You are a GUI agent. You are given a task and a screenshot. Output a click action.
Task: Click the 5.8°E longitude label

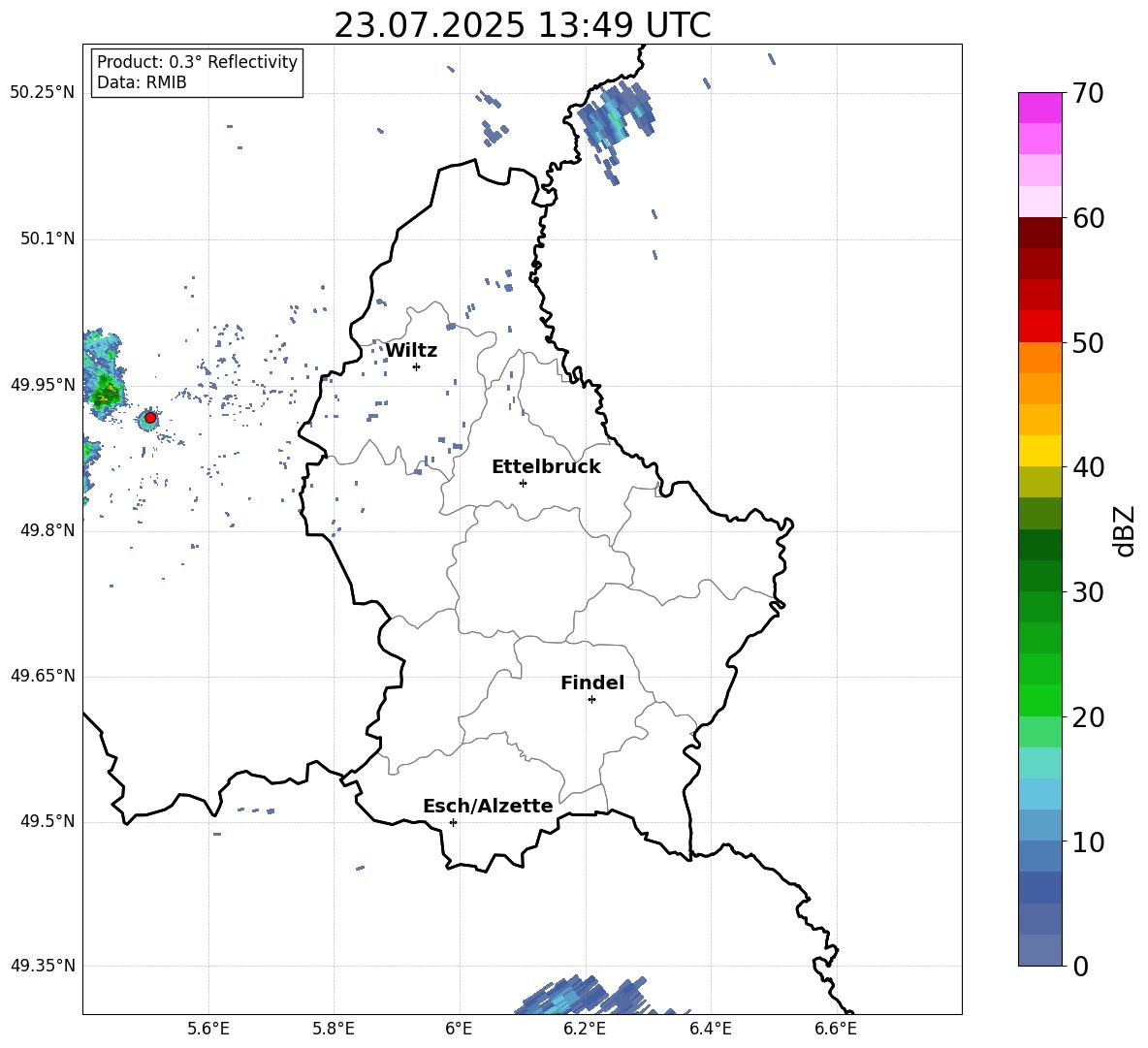[x=334, y=1029]
